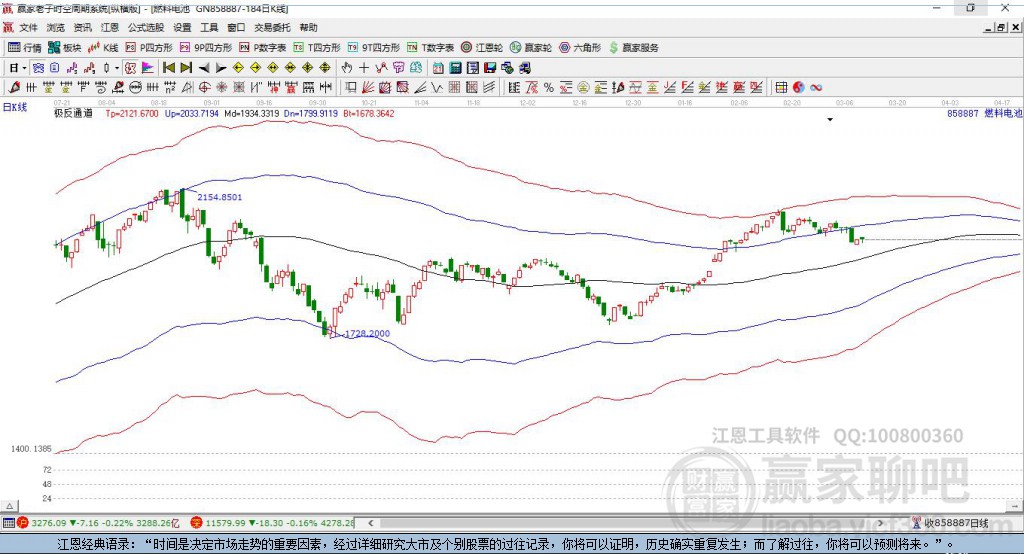Open the 帮助 menu

pyautogui.click(x=308, y=27)
